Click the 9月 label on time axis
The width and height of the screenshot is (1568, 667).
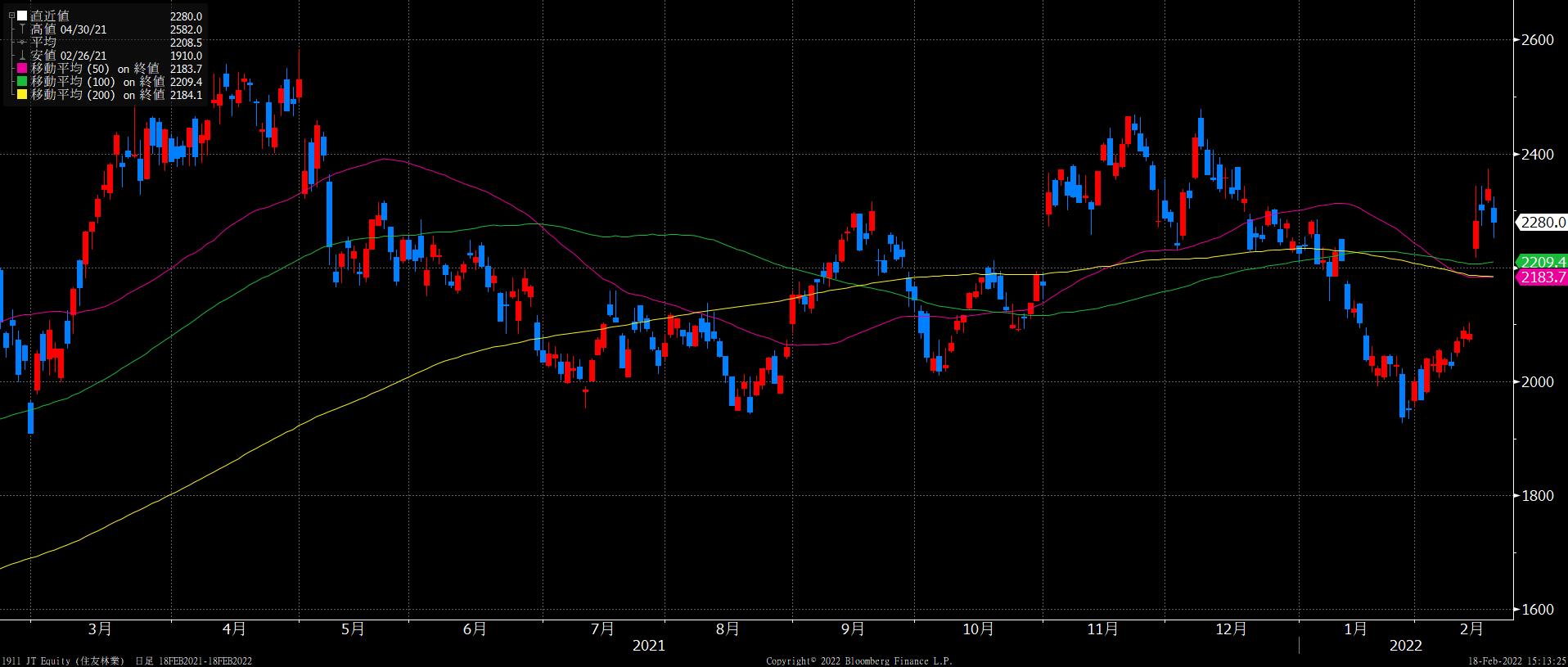[x=853, y=629]
